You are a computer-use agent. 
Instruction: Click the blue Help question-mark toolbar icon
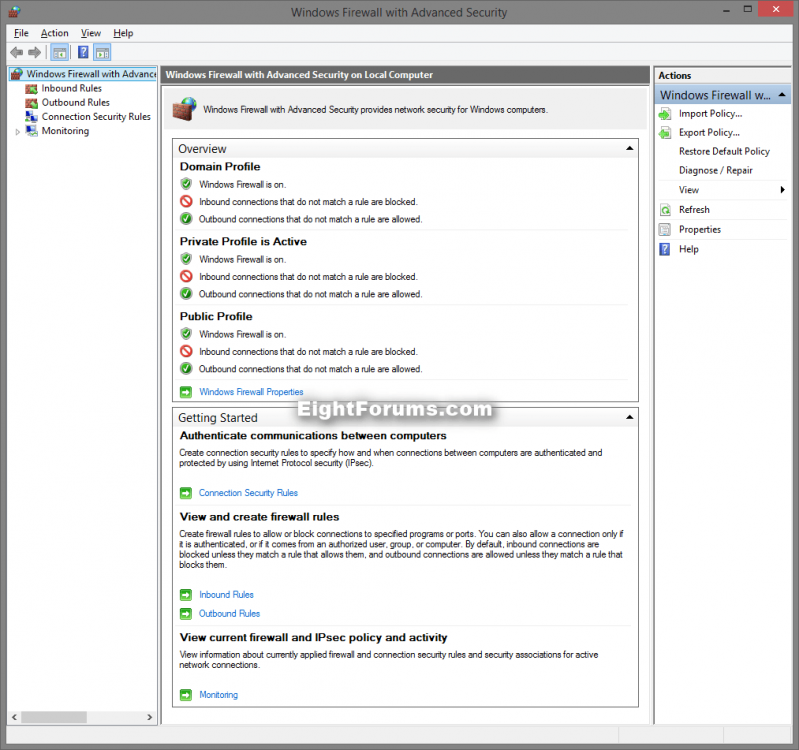(83, 52)
